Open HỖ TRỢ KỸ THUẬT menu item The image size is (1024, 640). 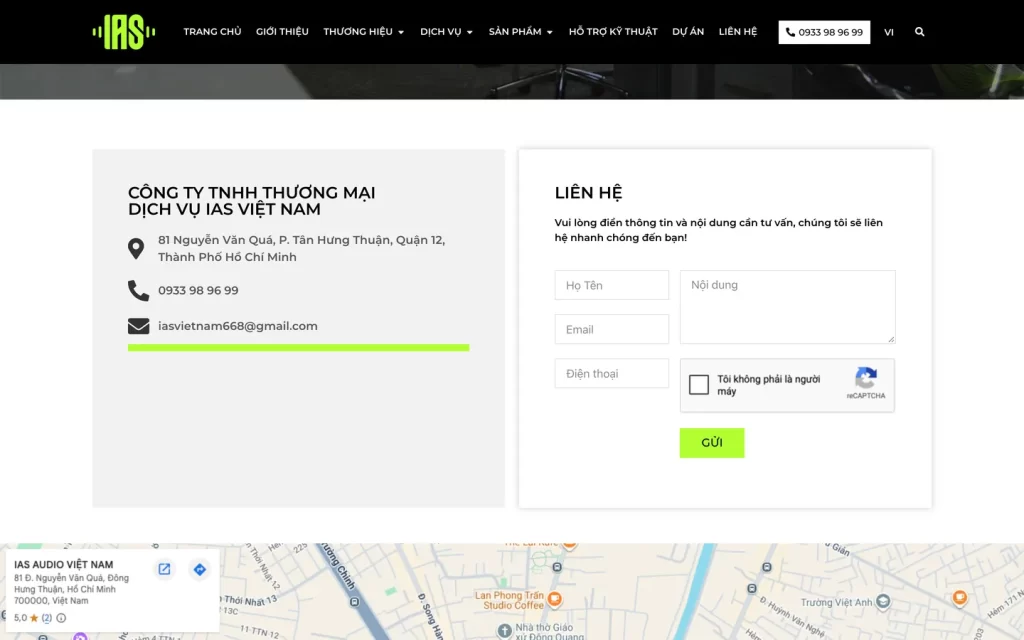click(x=613, y=31)
